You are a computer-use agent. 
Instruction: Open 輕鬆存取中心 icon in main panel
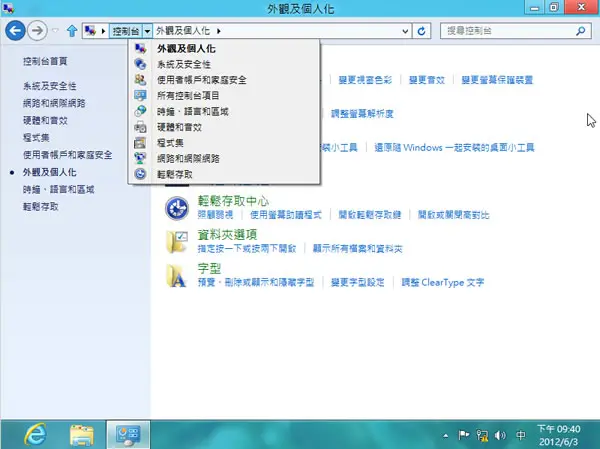pyautogui.click(x=176, y=208)
